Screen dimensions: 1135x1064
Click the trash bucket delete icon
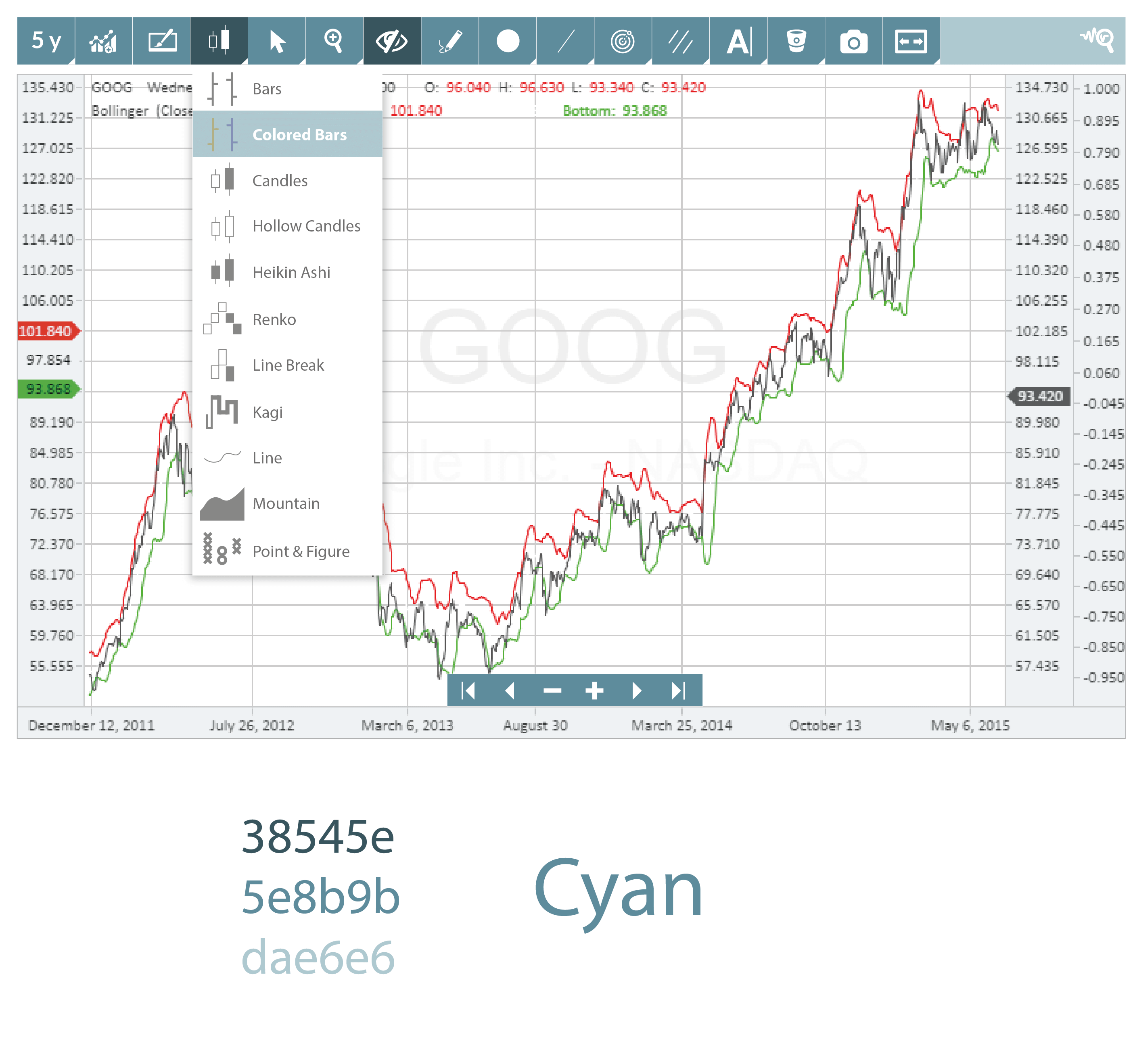[796, 41]
